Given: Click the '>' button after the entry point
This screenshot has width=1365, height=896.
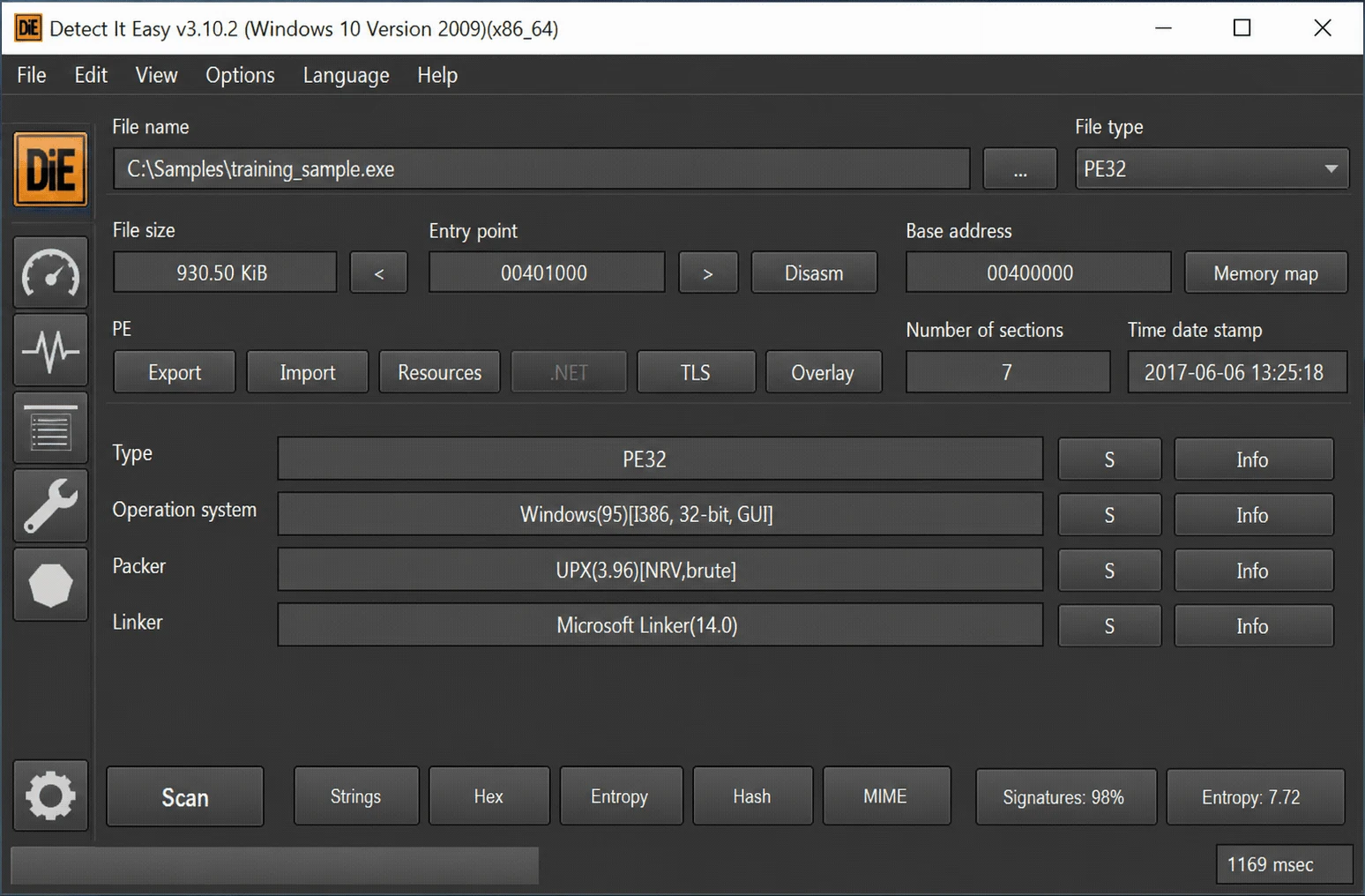Looking at the screenshot, I should click(x=708, y=273).
